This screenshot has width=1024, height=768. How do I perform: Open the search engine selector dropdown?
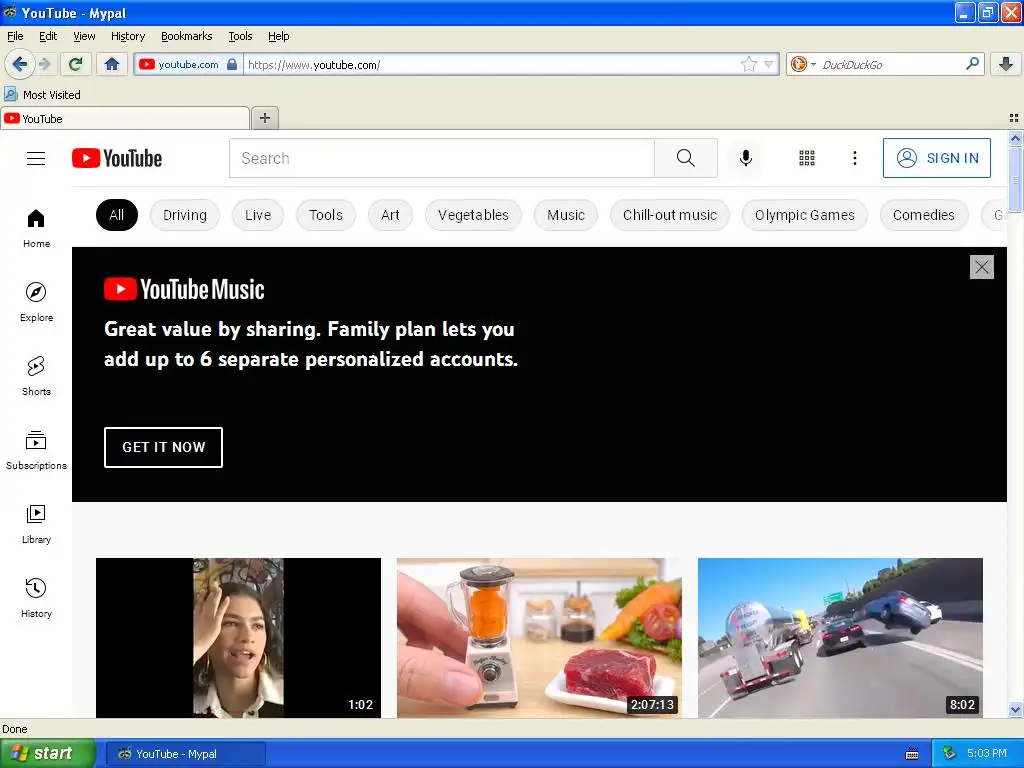[x=803, y=64]
